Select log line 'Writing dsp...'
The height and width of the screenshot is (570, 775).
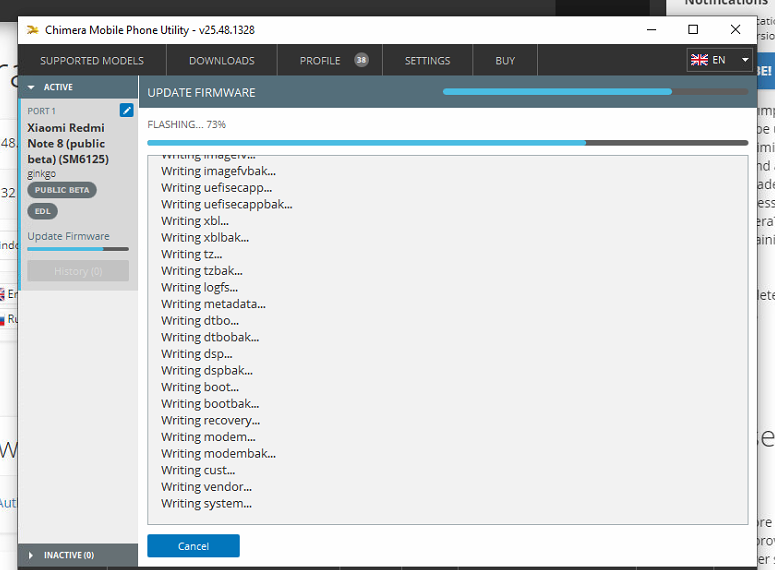click(x=197, y=354)
